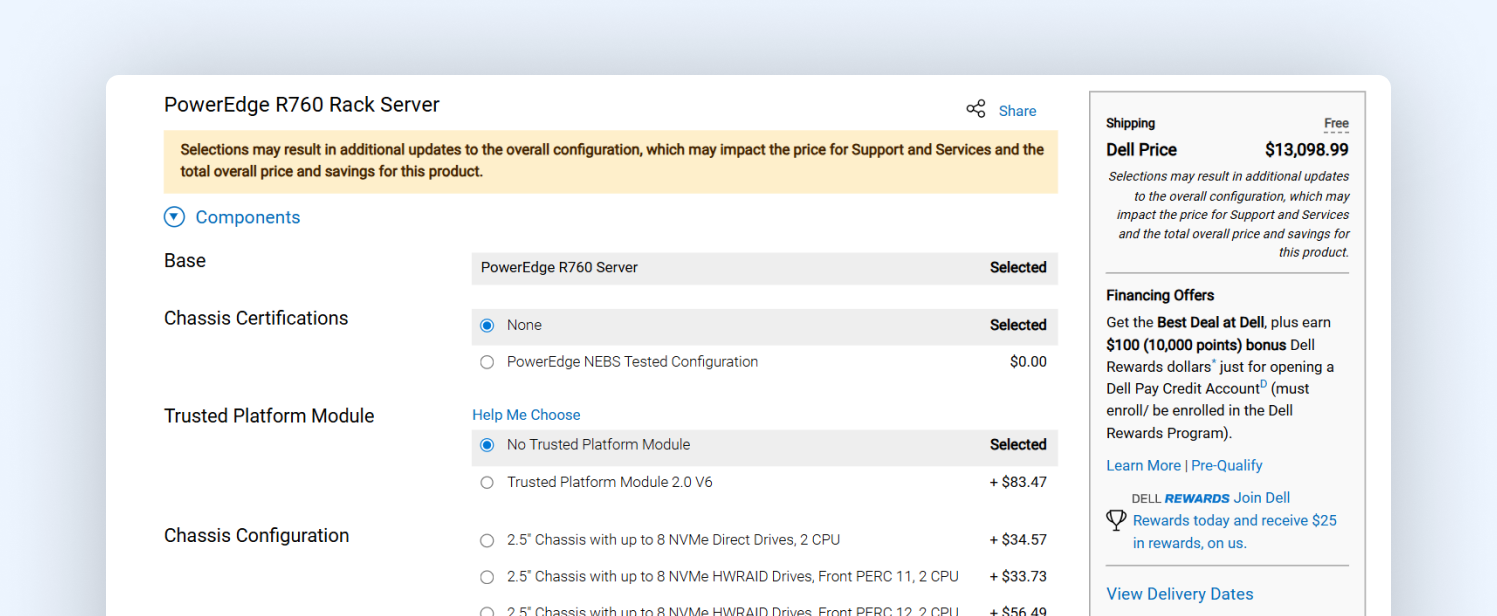This screenshot has height=616, width=1497.
Task: Choose No Trusted Platform Module radio
Action: click(487, 445)
